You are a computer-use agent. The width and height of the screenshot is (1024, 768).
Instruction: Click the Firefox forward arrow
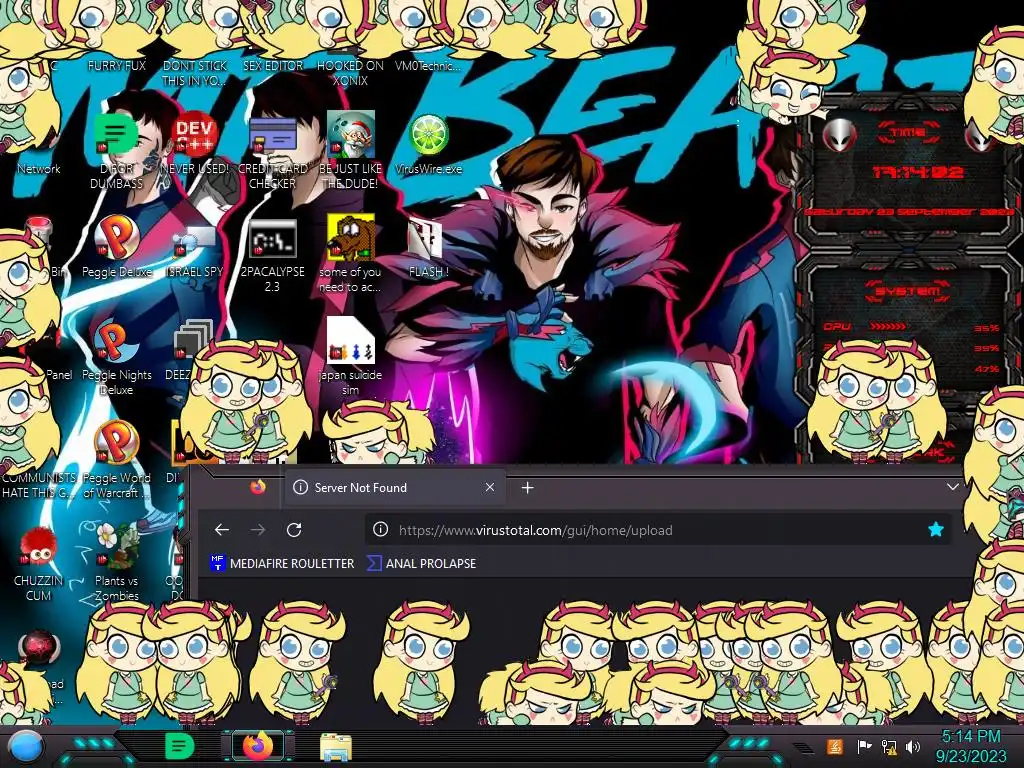(258, 530)
